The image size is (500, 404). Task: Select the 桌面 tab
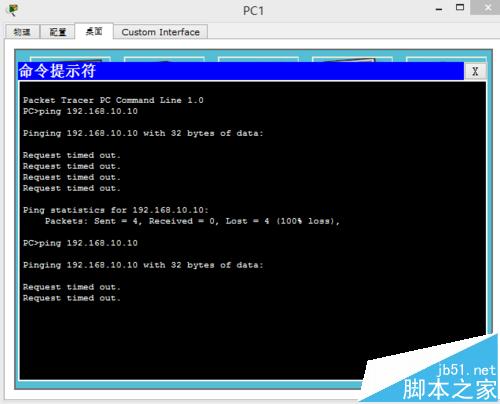point(94,31)
